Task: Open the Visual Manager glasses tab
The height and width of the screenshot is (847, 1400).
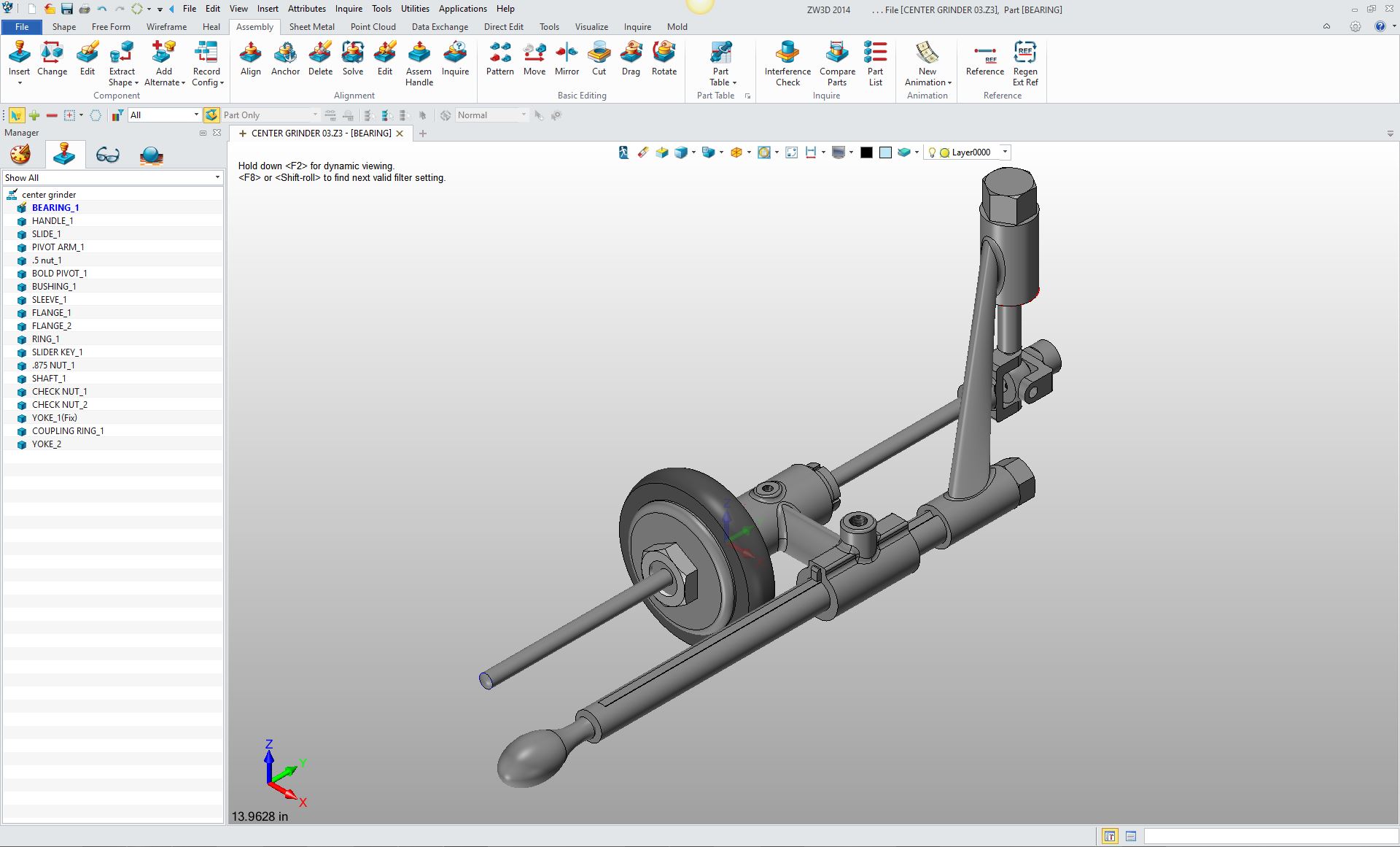Action: pyautogui.click(x=107, y=155)
